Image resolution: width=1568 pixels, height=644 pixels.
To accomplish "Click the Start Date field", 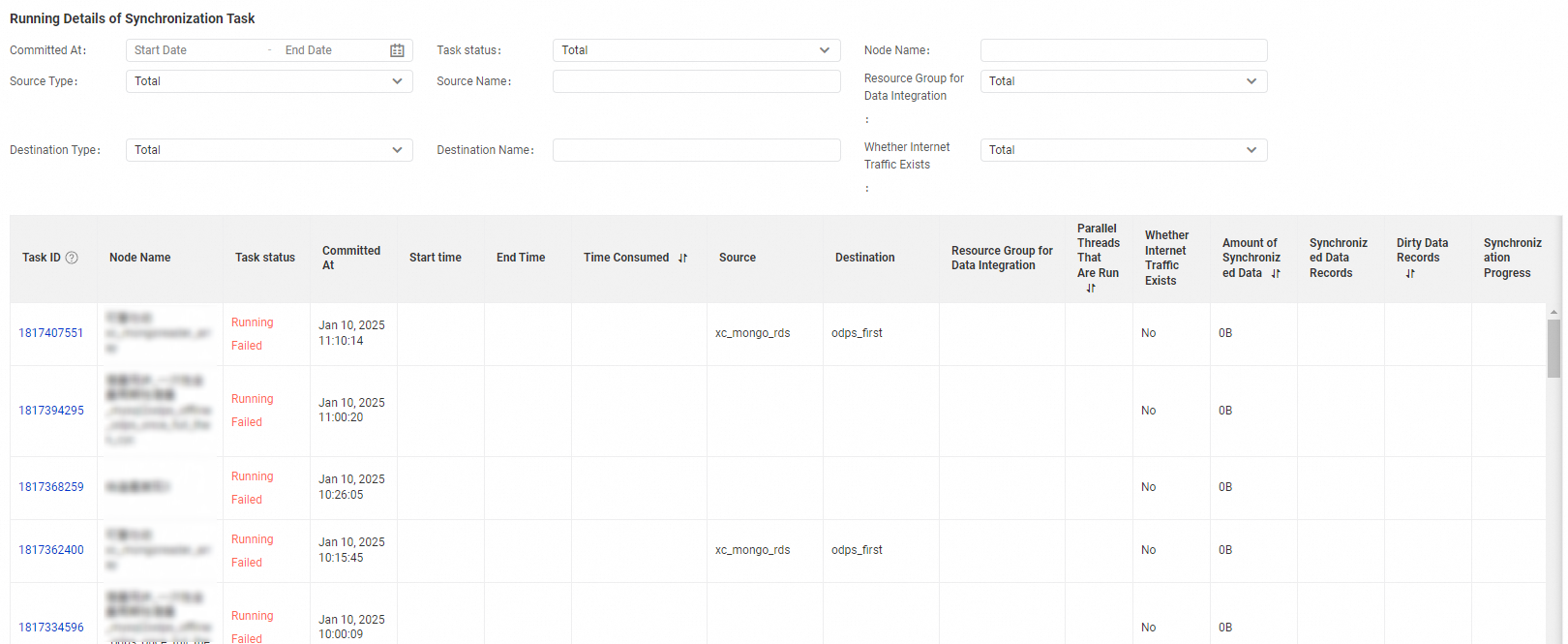I will (x=194, y=50).
